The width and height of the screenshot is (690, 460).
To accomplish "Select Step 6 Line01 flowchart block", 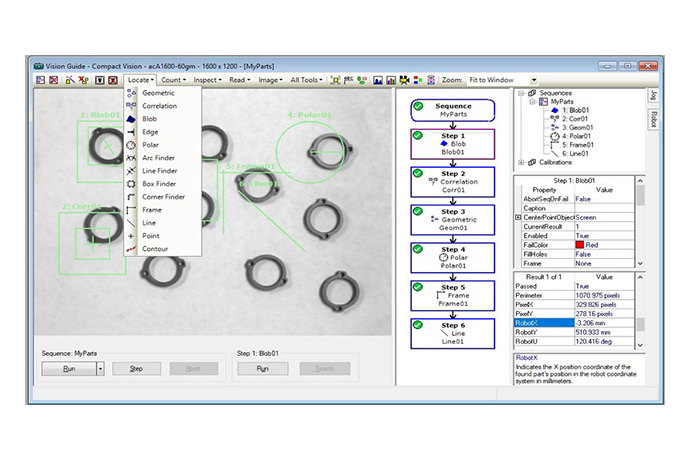I will click(453, 334).
